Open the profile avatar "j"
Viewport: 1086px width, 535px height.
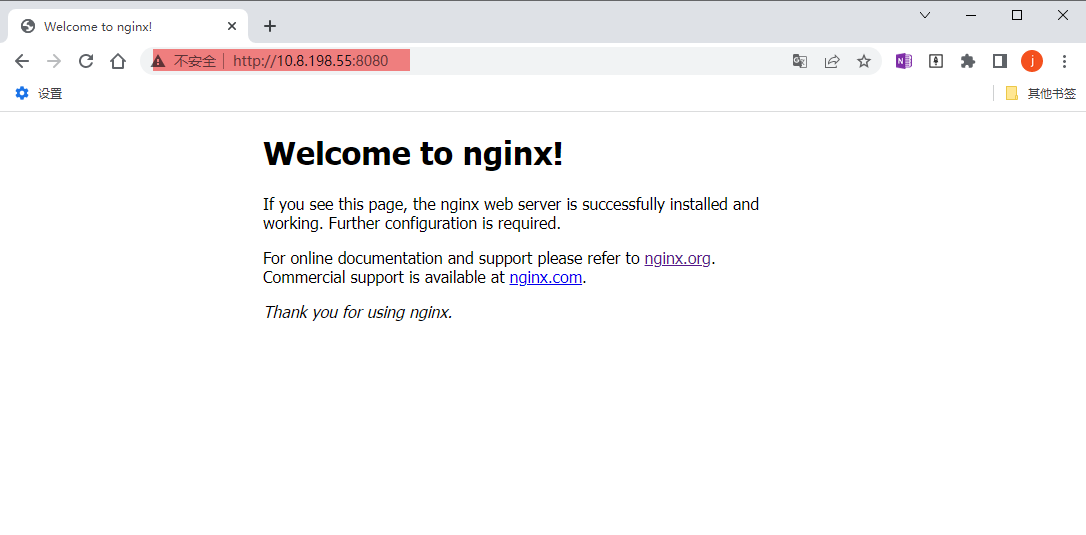click(1032, 61)
